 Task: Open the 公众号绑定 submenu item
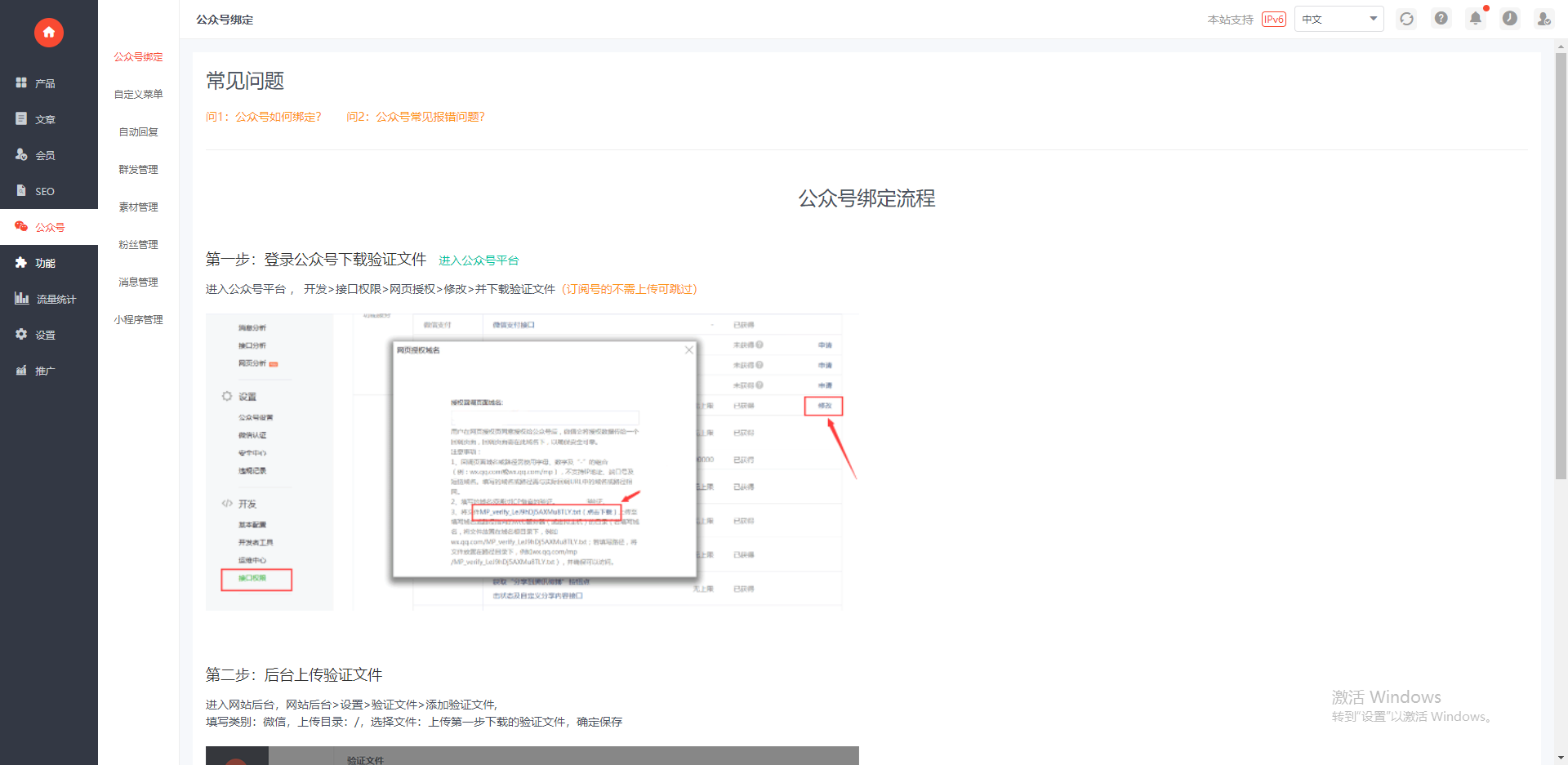tap(138, 57)
